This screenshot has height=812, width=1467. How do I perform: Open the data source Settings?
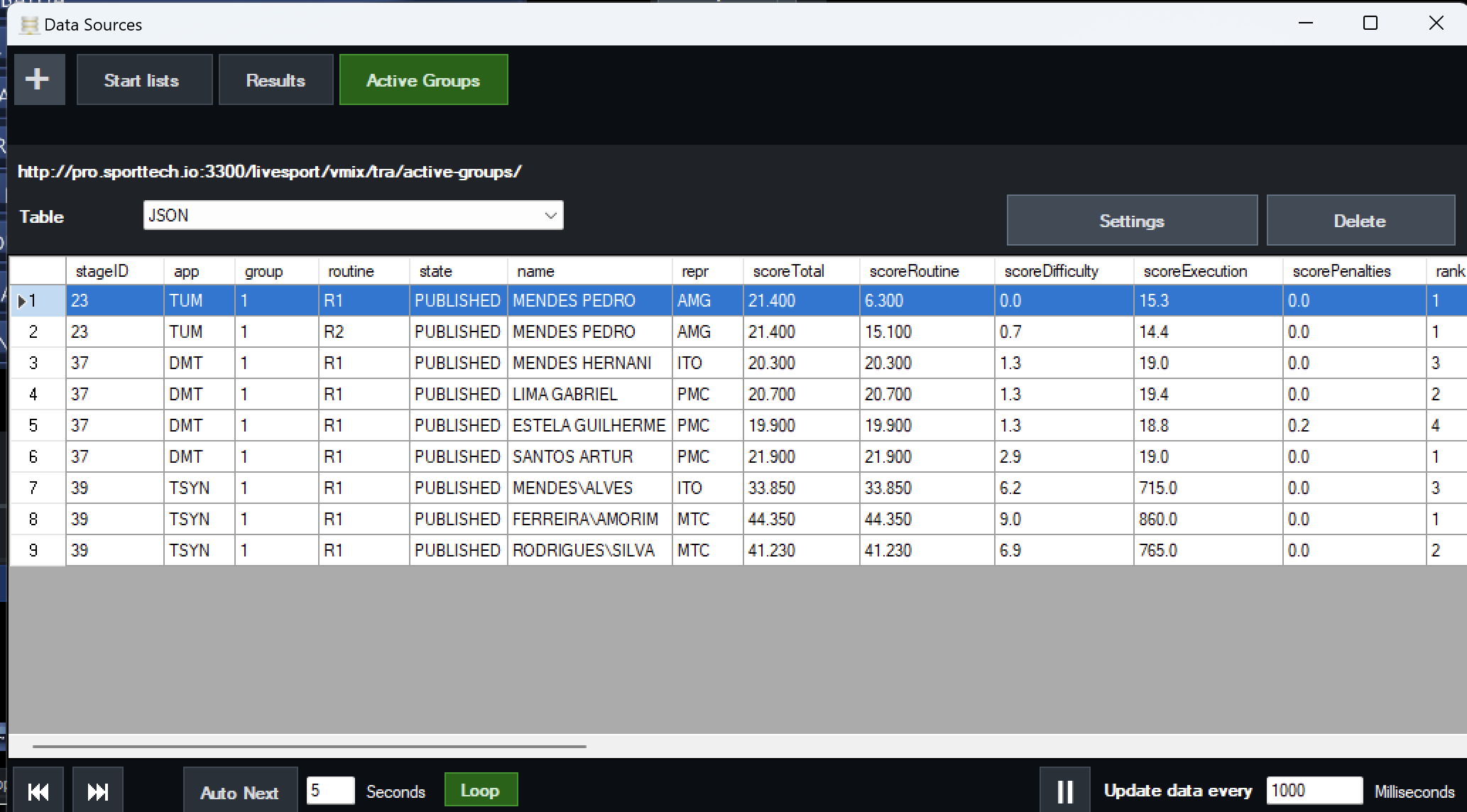1132,221
